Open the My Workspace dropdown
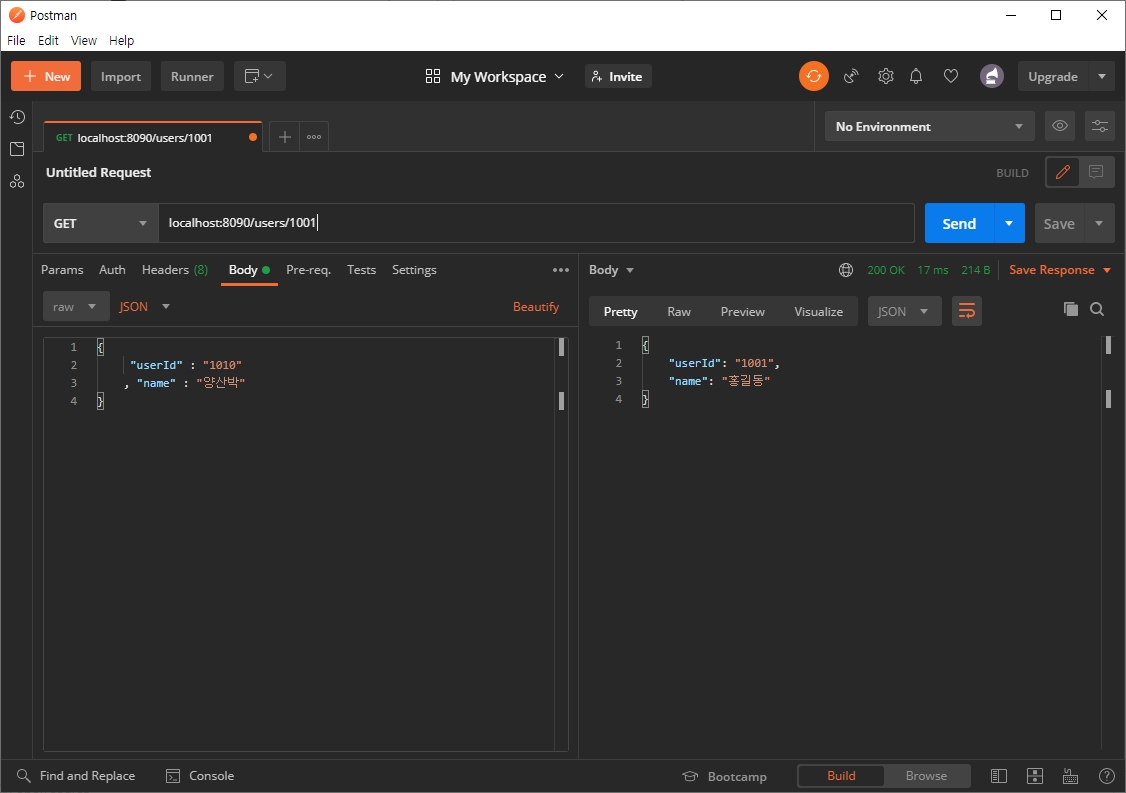The image size is (1126, 793). coord(495,76)
